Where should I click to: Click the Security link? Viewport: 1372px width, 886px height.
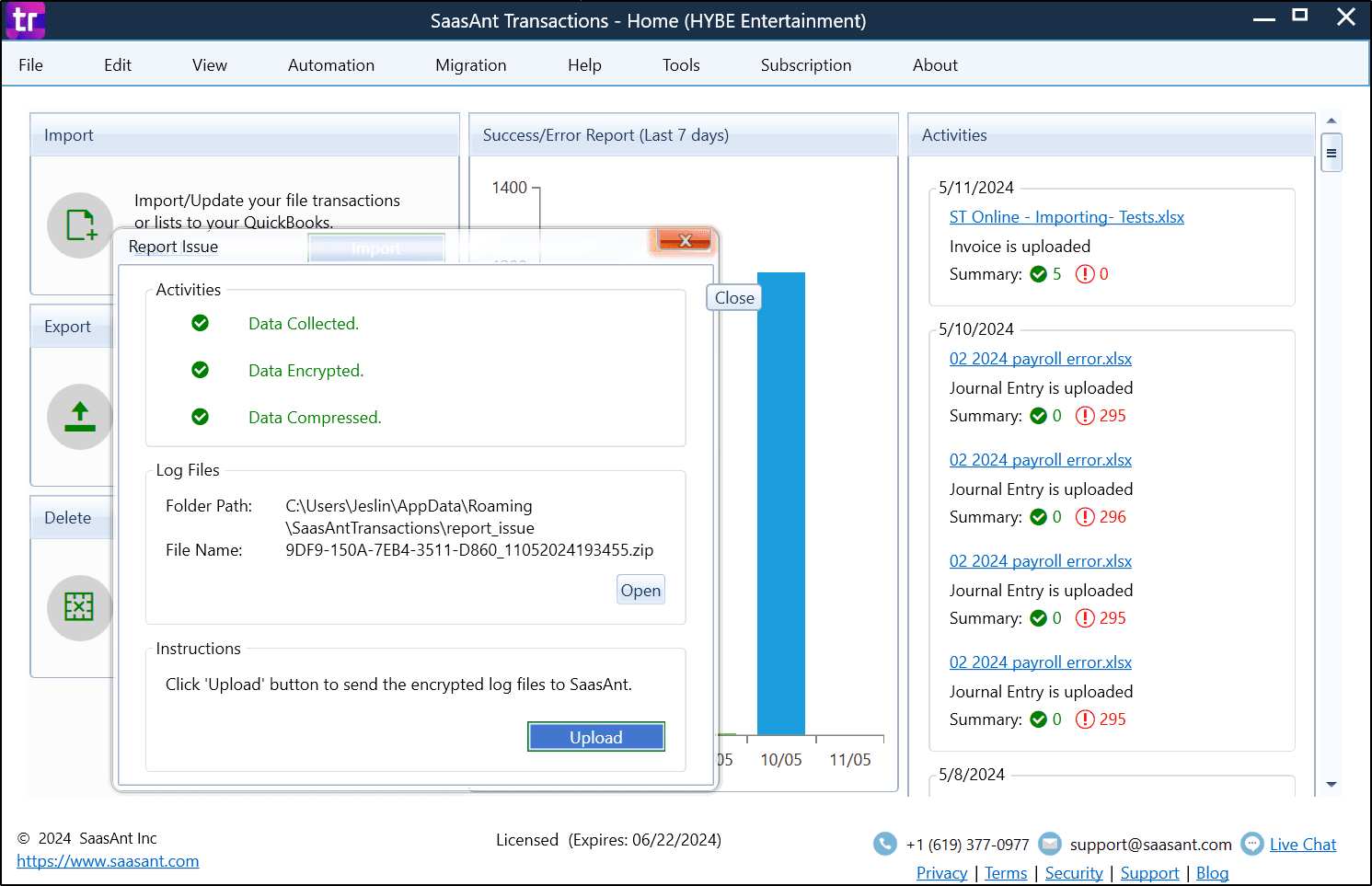pyautogui.click(x=1074, y=873)
